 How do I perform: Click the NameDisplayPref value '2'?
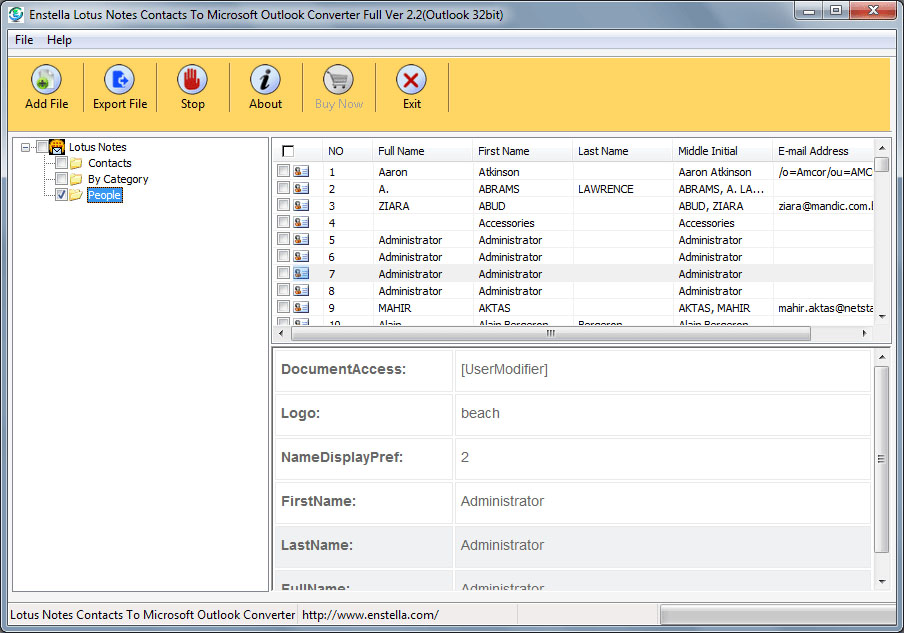(662, 458)
